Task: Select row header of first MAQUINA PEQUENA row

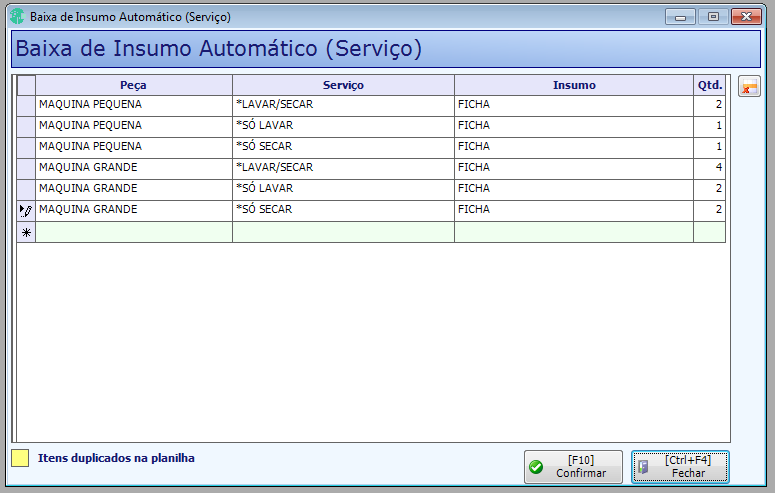Action: [x=26, y=106]
